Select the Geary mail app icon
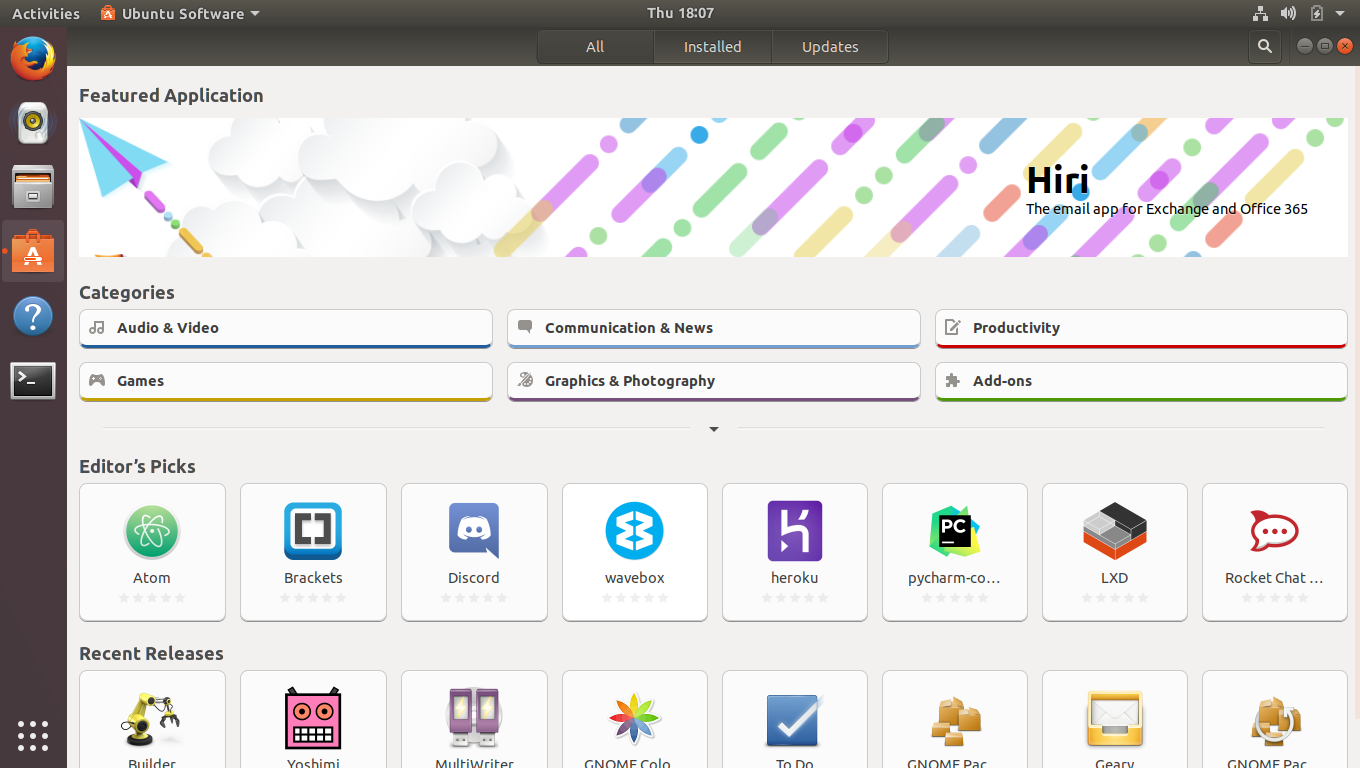 click(1115, 718)
